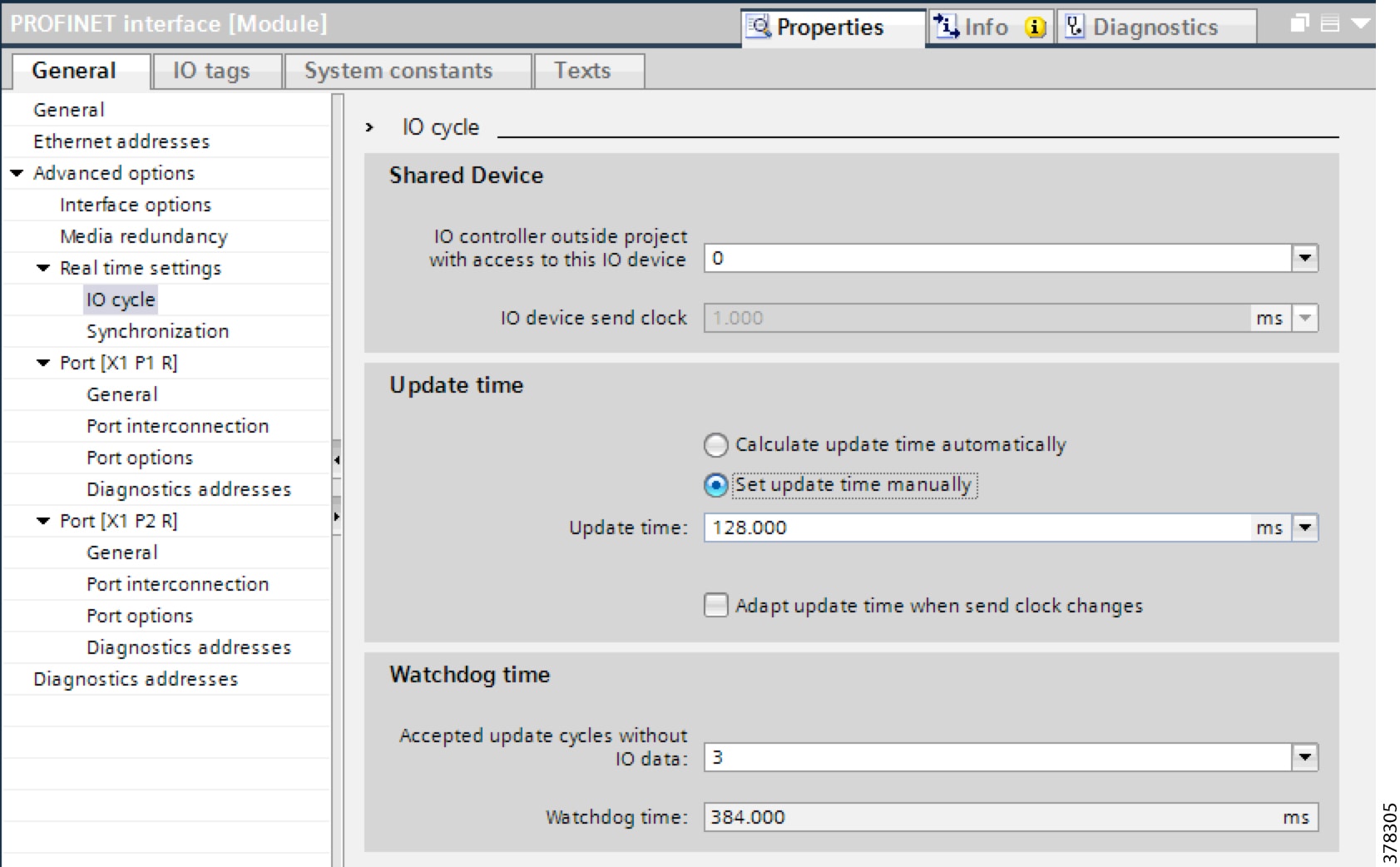
Task: Select the General tab
Action: click(81, 71)
